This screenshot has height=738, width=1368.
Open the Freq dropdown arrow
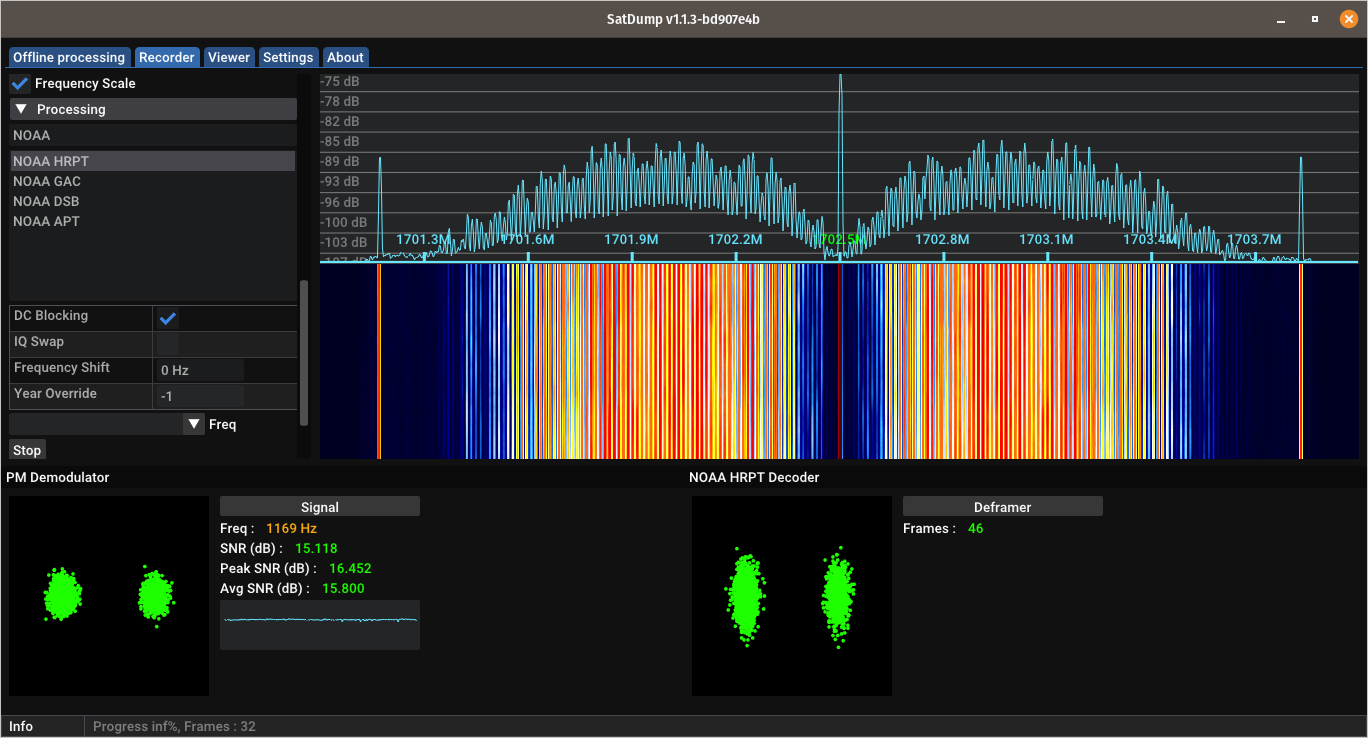(194, 425)
